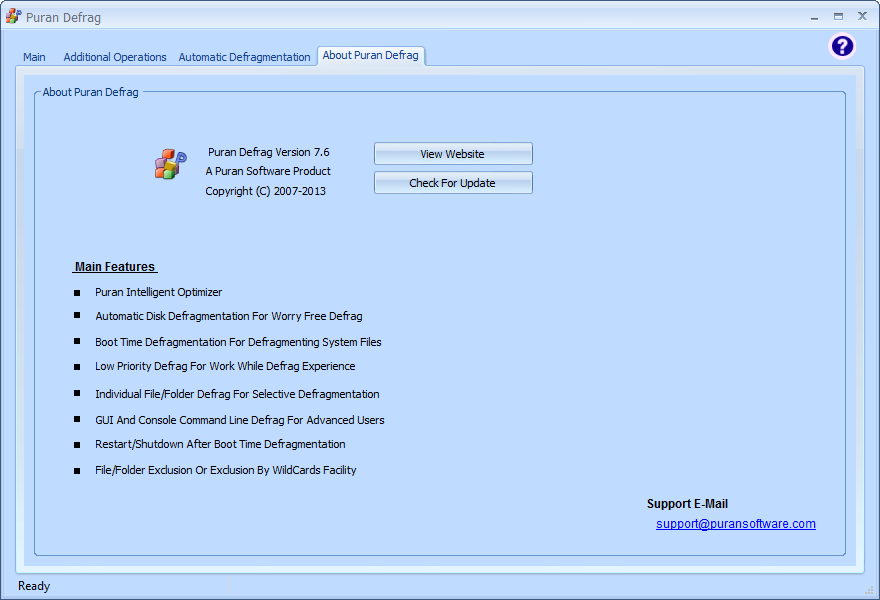880x600 pixels.
Task: Open the Additional Operations tab
Action: click(115, 57)
